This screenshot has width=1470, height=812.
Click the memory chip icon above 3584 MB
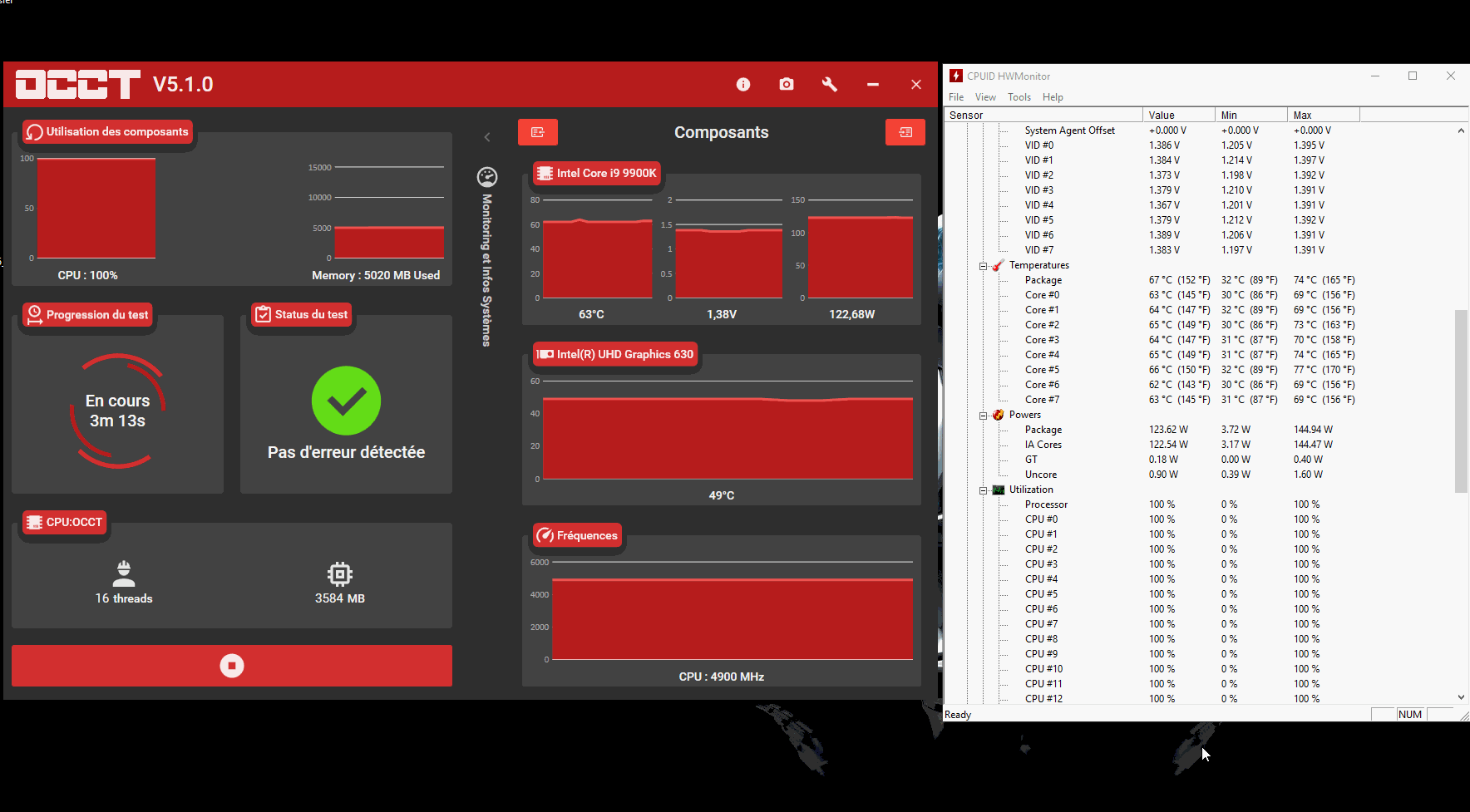(x=340, y=573)
